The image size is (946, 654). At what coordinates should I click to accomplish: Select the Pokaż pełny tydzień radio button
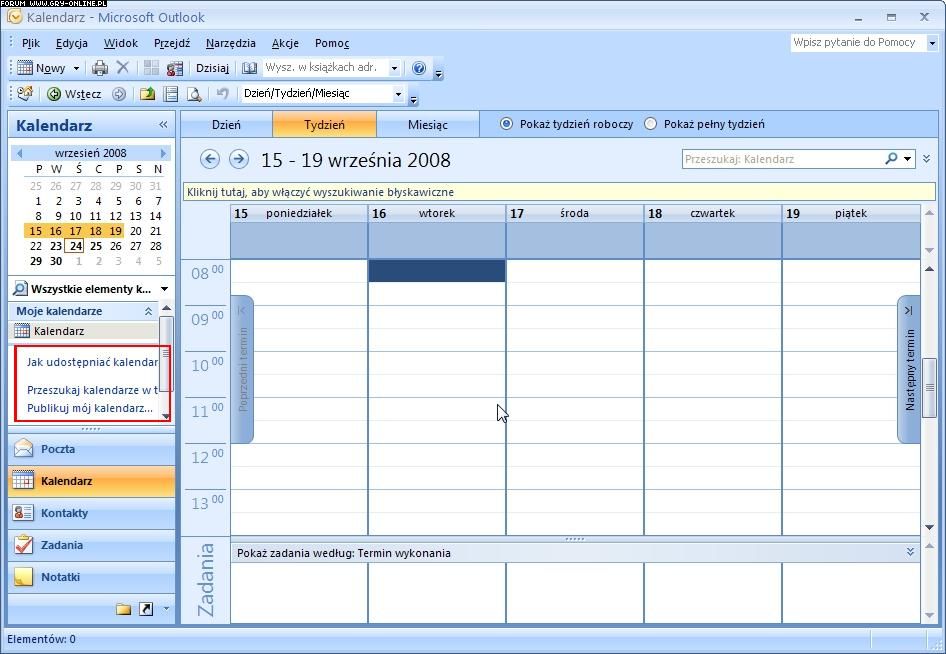pyautogui.click(x=650, y=124)
